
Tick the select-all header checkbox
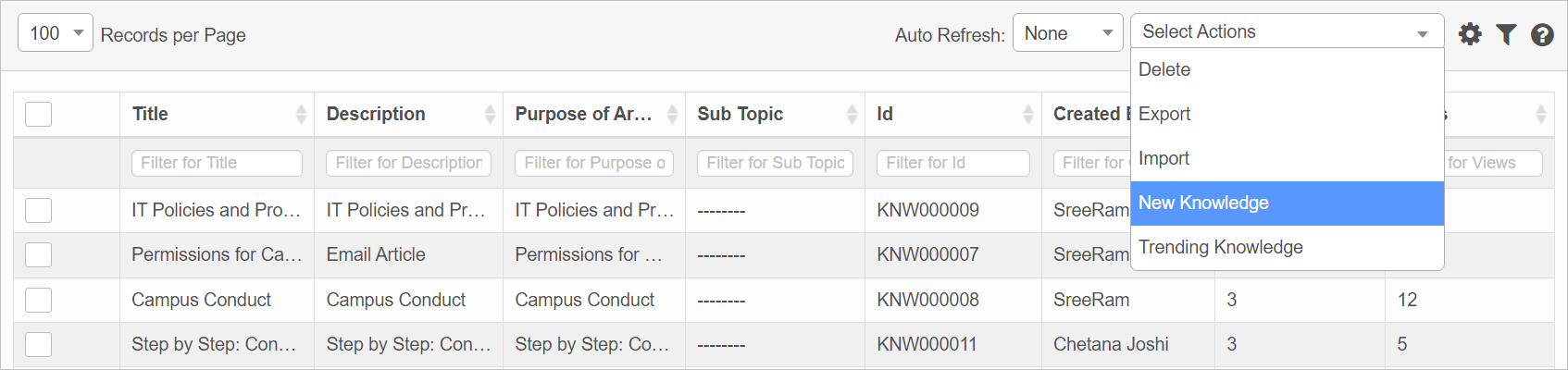click(38, 115)
